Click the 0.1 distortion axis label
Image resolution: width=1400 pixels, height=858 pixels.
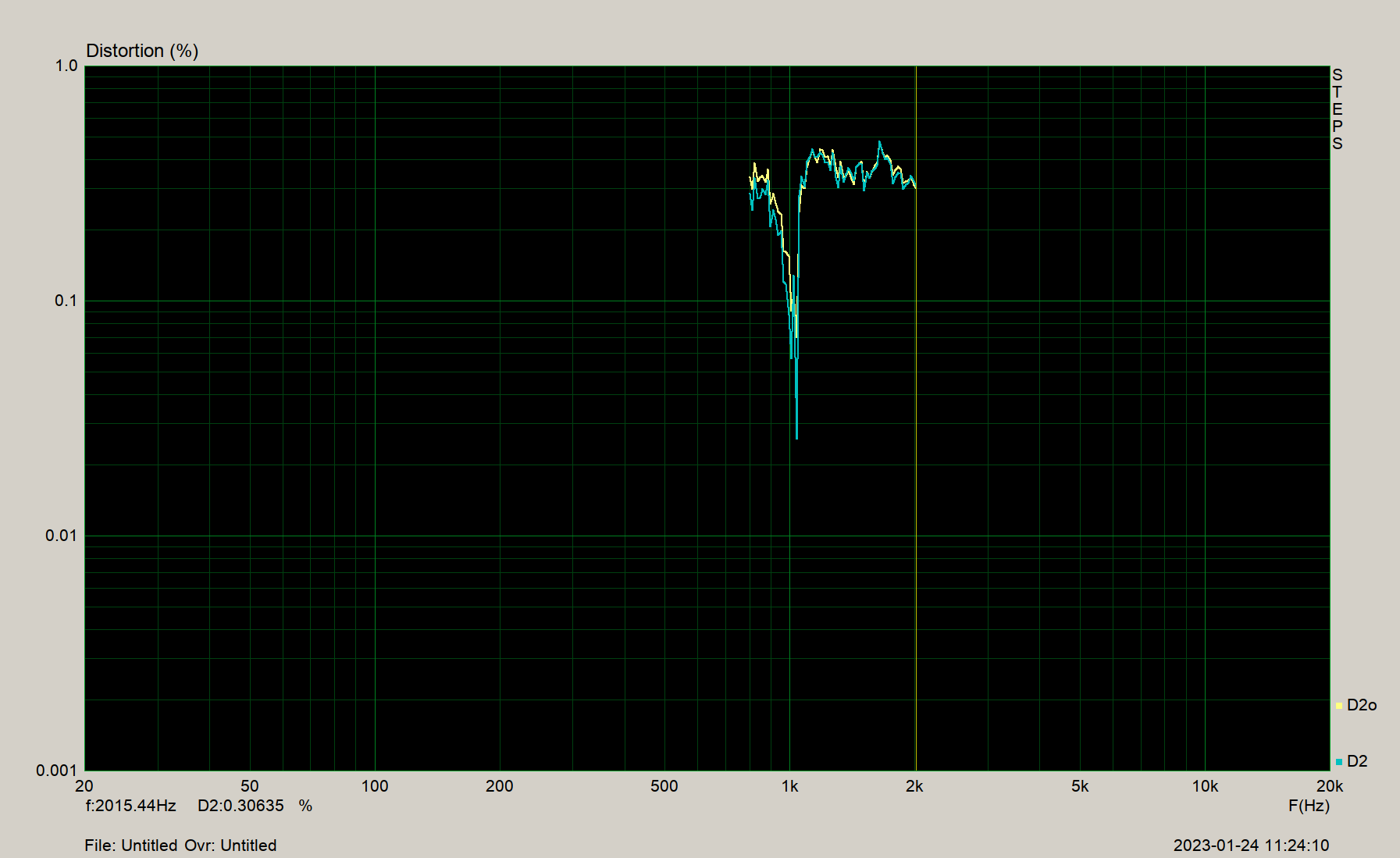click(66, 301)
